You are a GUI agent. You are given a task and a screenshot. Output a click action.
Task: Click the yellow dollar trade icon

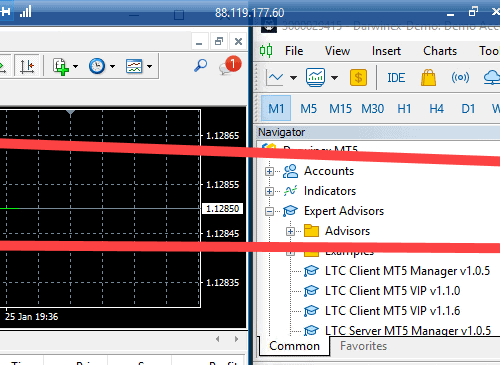(x=358, y=78)
